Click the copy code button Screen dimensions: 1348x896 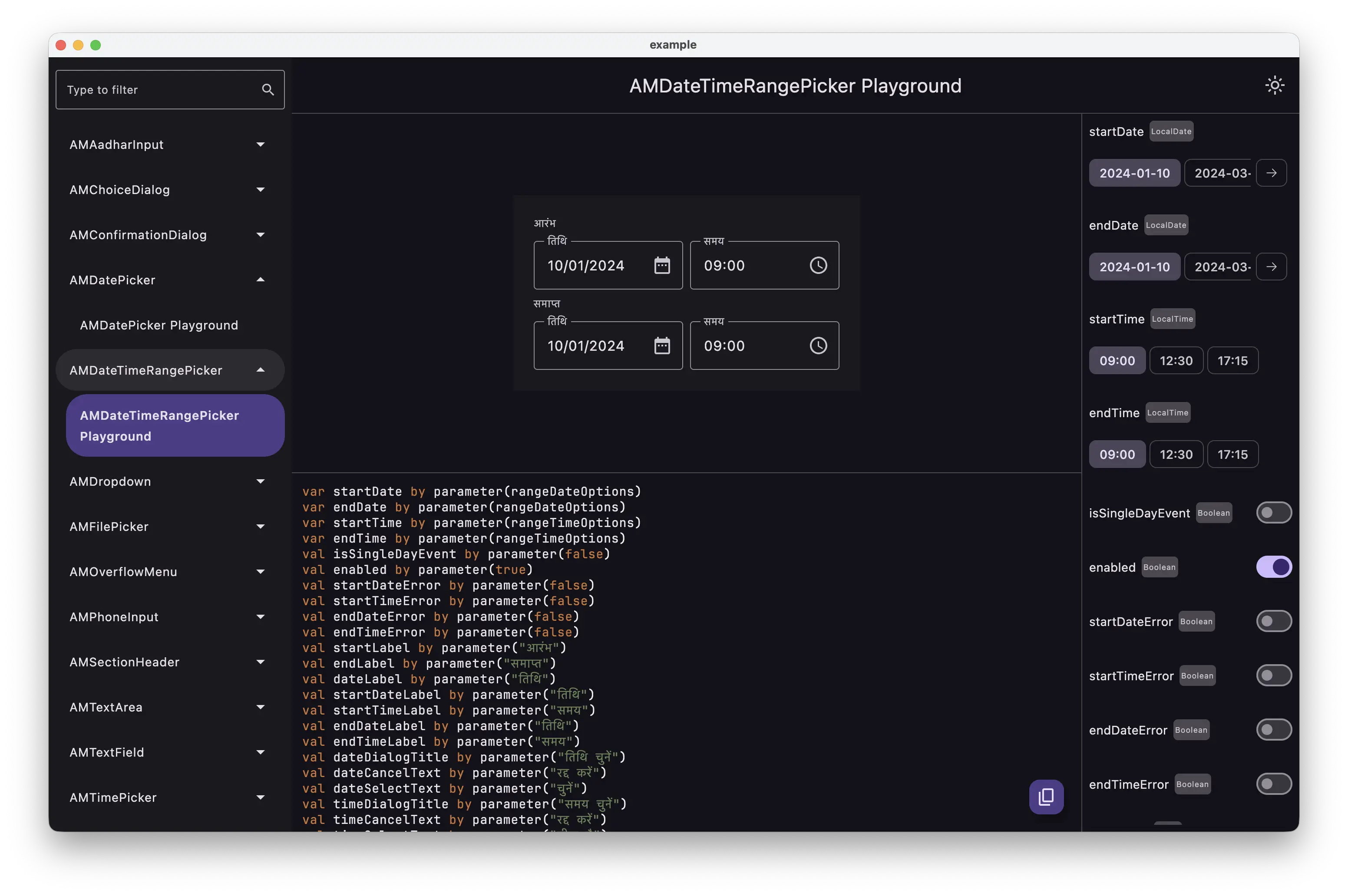(x=1046, y=797)
